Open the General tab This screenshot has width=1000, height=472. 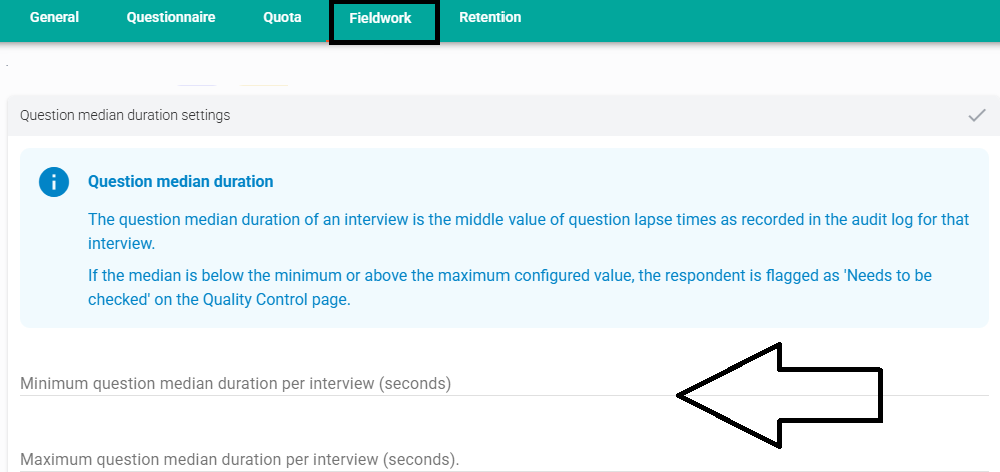click(x=54, y=18)
